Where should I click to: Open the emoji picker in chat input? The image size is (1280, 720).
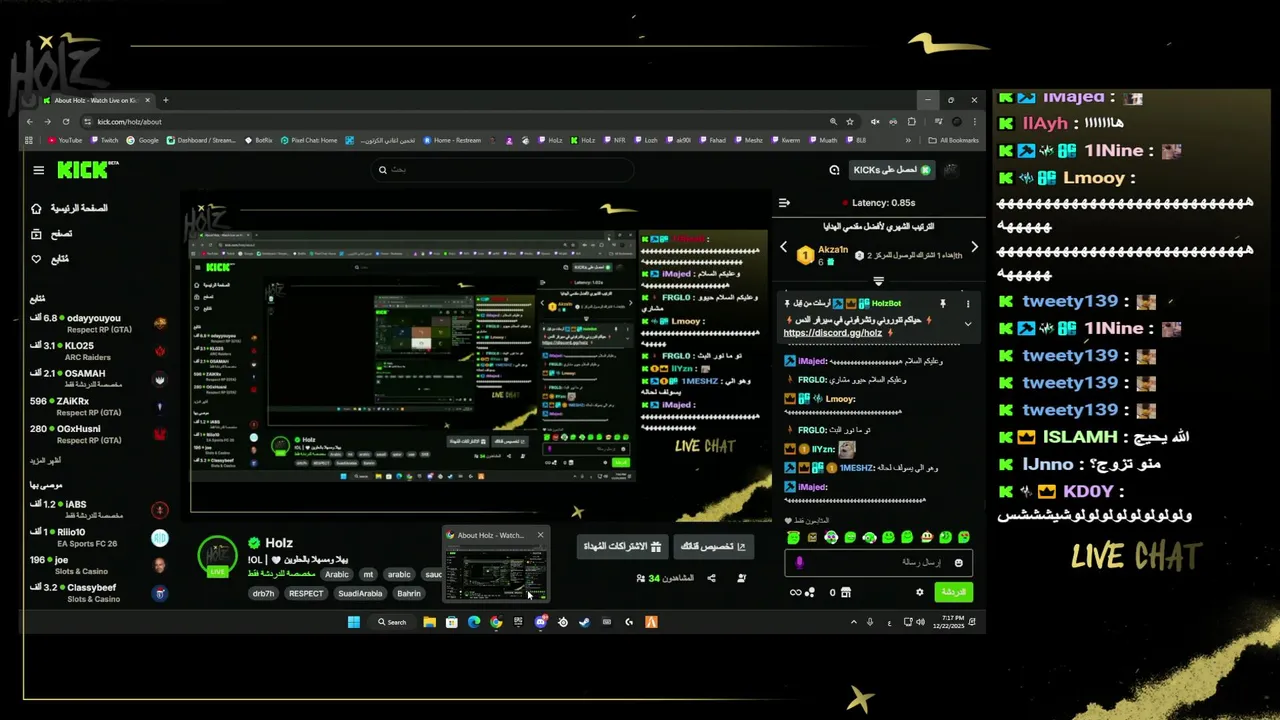[x=959, y=563]
